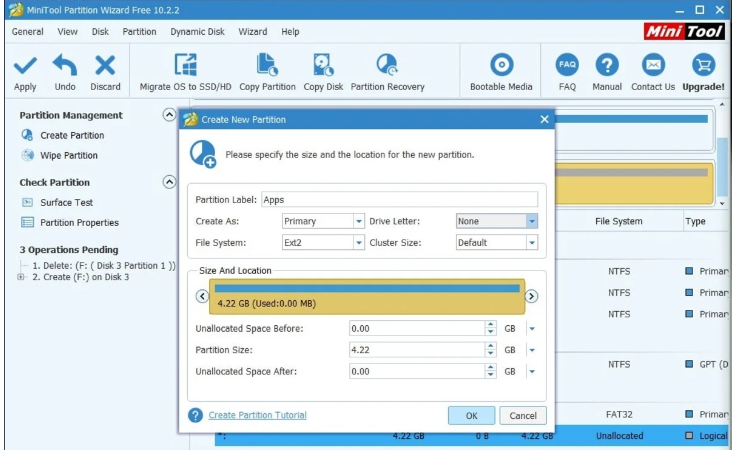Open the Manual help
This screenshot has height=450, width=750.
[607, 72]
